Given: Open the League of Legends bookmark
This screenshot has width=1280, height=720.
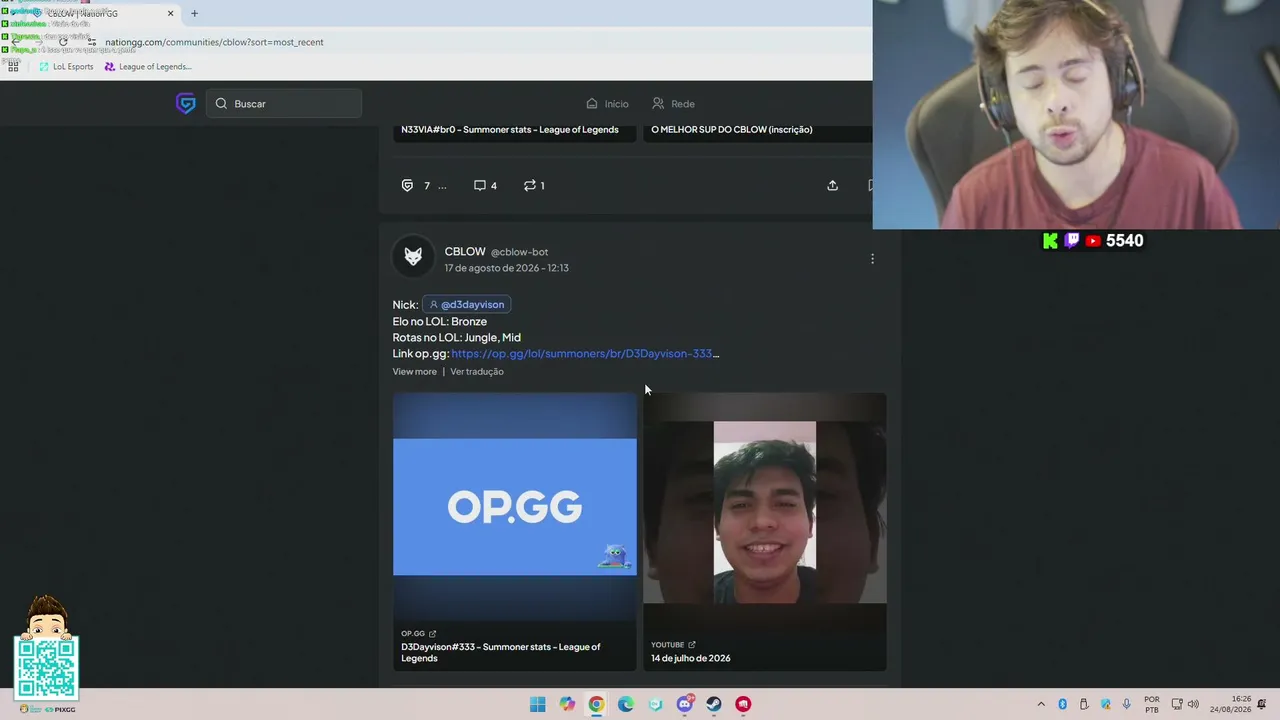Looking at the screenshot, I should [148, 67].
